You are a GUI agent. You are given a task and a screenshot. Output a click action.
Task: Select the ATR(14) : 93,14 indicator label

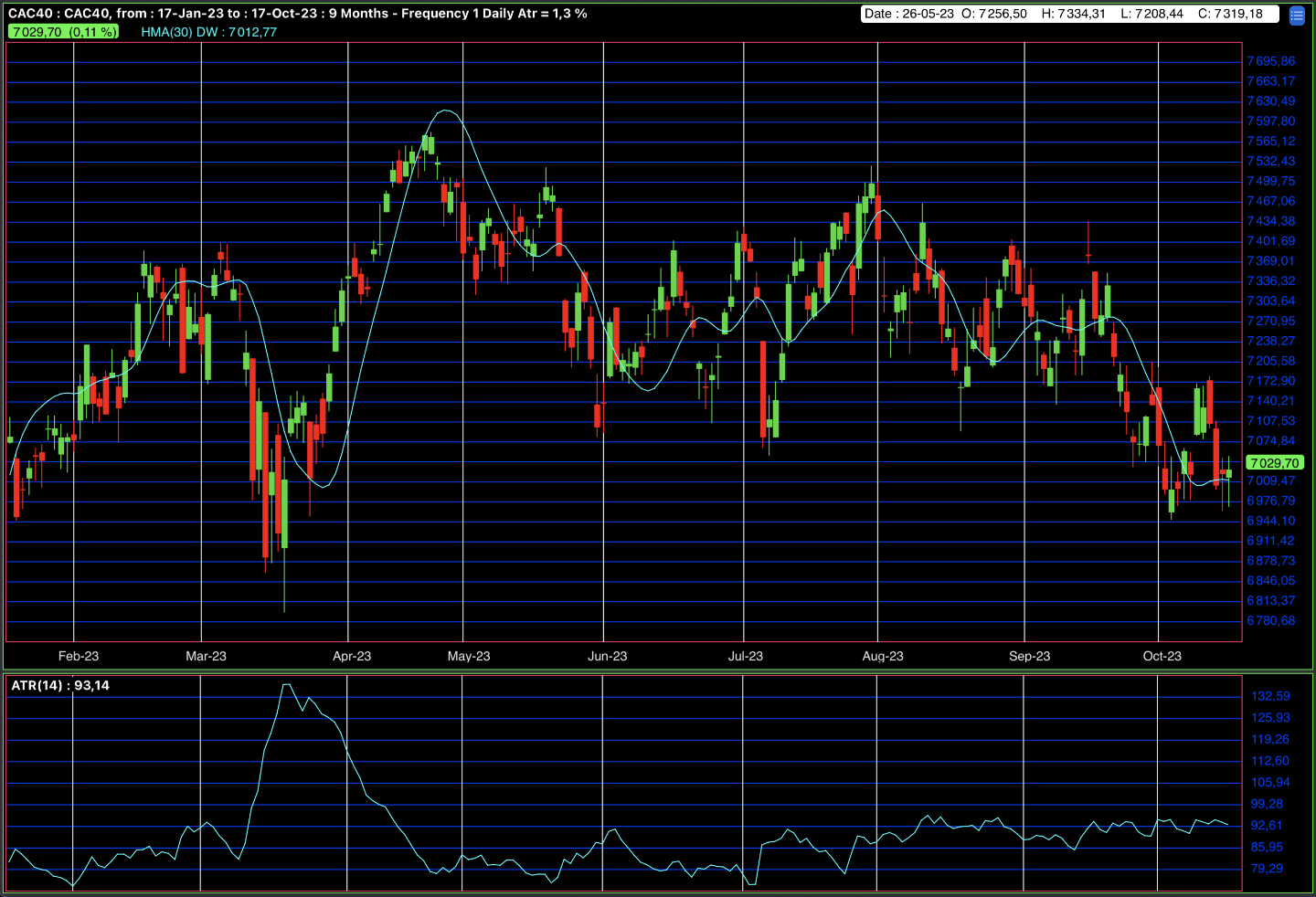[x=60, y=685]
